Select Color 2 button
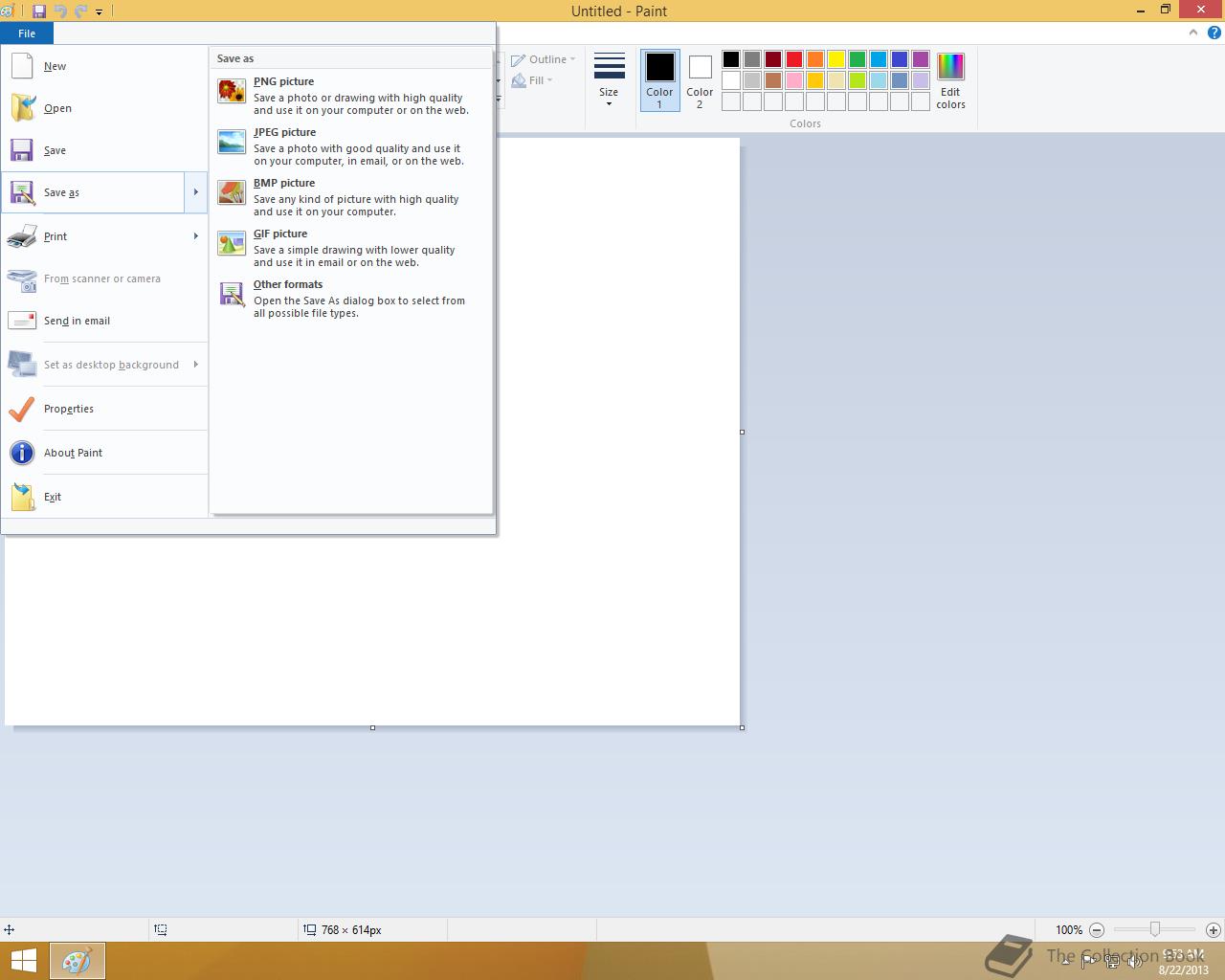The height and width of the screenshot is (980, 1225). coord(700,80)
